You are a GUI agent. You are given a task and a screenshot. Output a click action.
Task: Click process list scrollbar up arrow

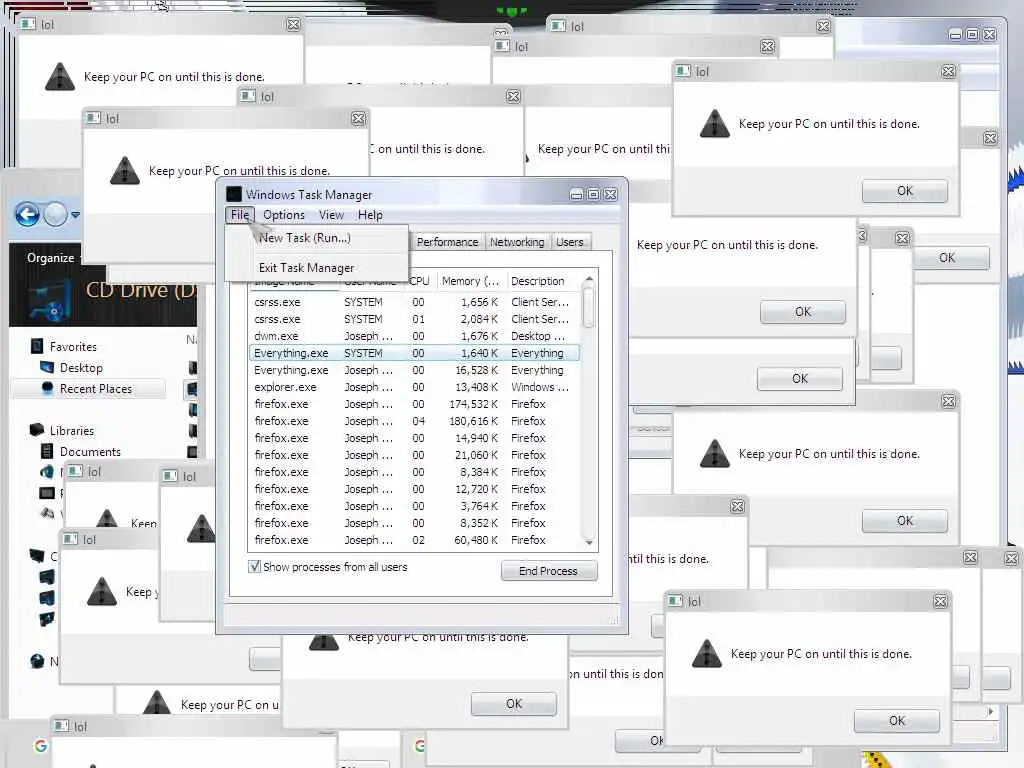pos(589,280)
